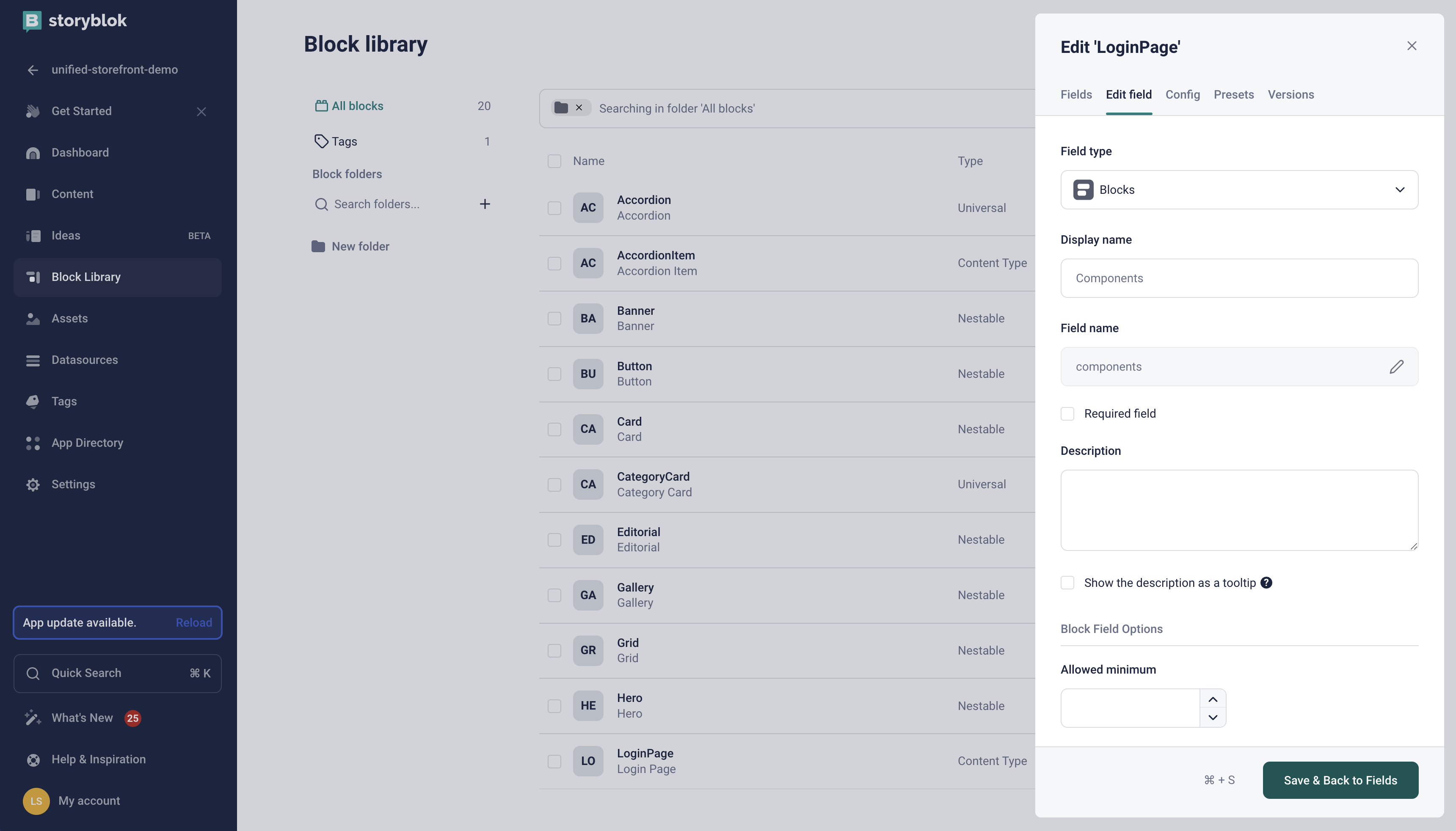
Task: Open the CategoryCard block
Action: (786, 484)
